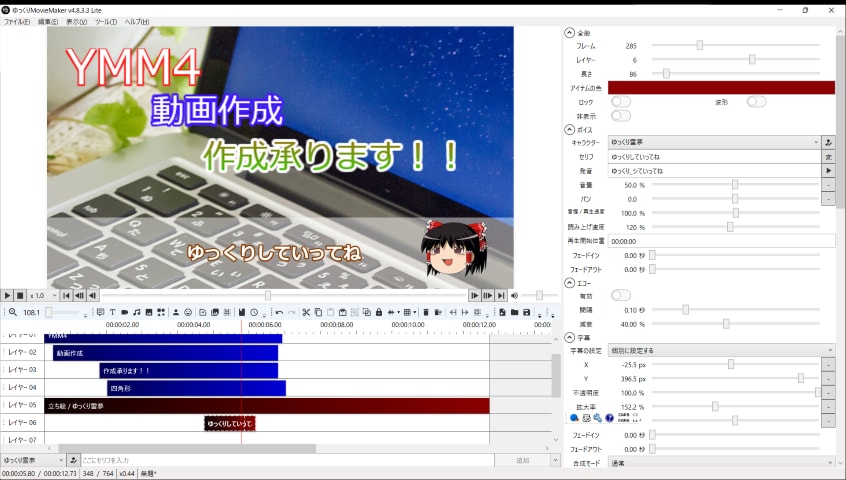Open the ツール menu

(106, 22)
